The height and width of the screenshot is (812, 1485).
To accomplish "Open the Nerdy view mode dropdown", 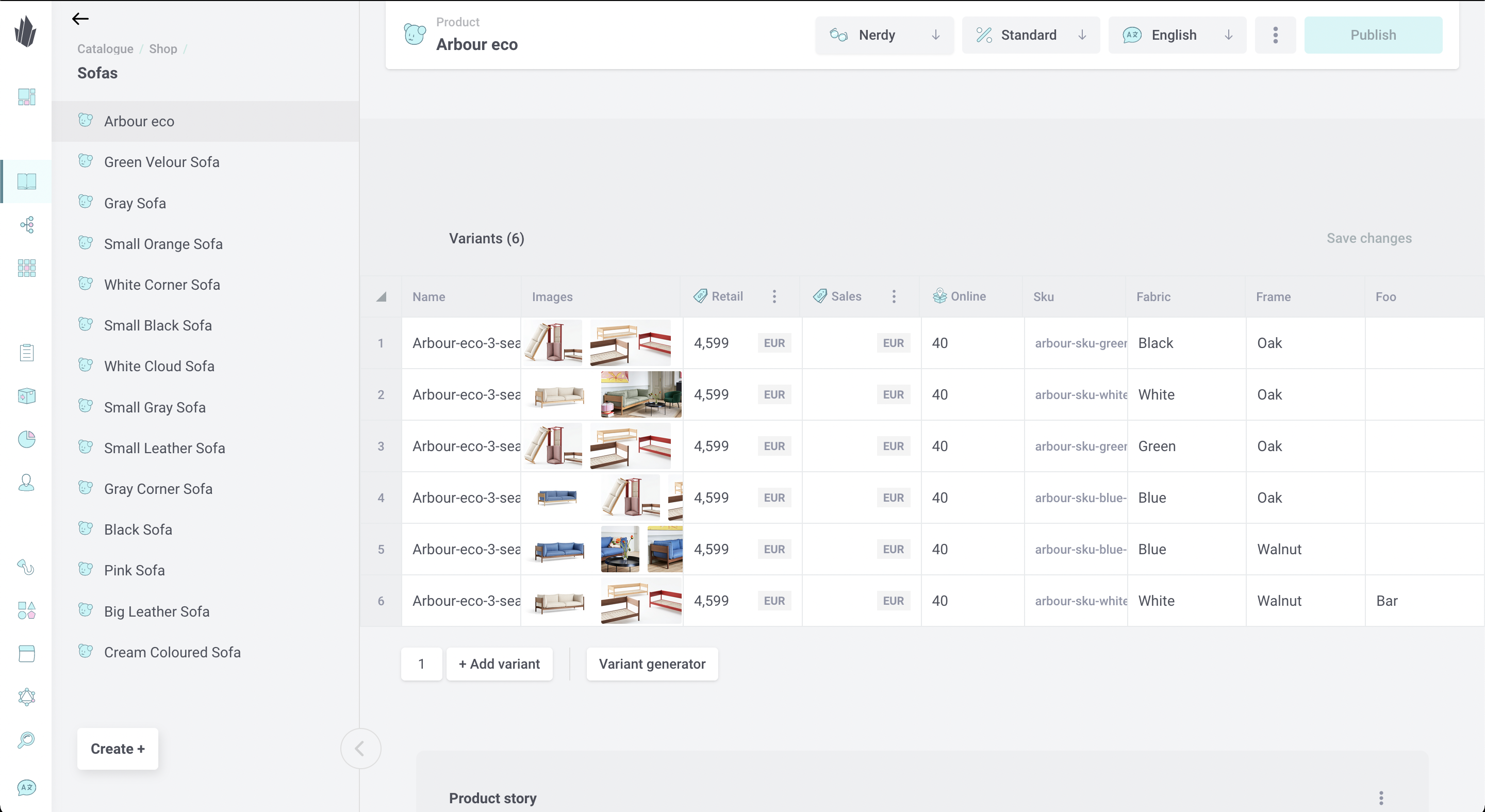I will click(884, 35).
